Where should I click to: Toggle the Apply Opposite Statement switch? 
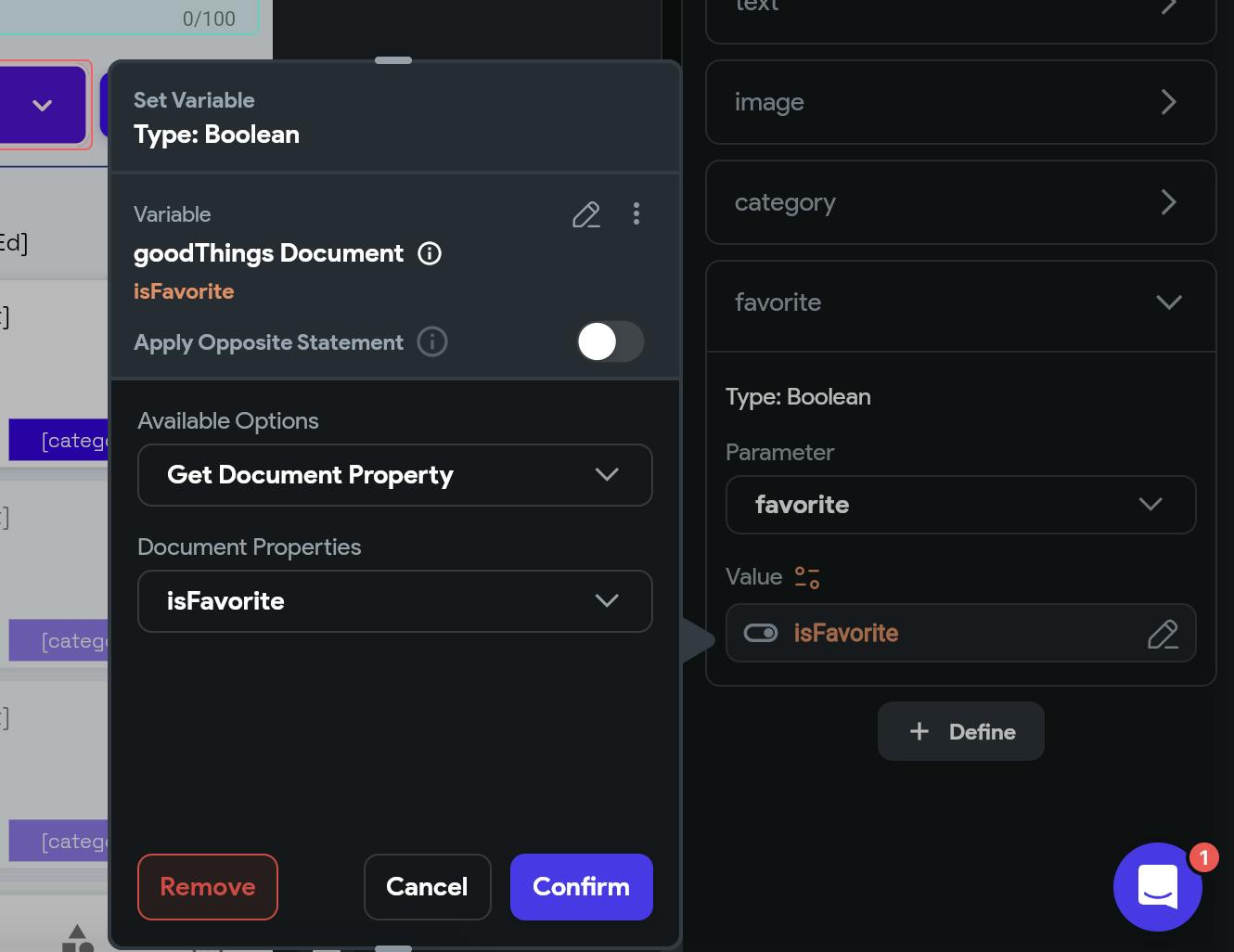(x=610, y=342)
